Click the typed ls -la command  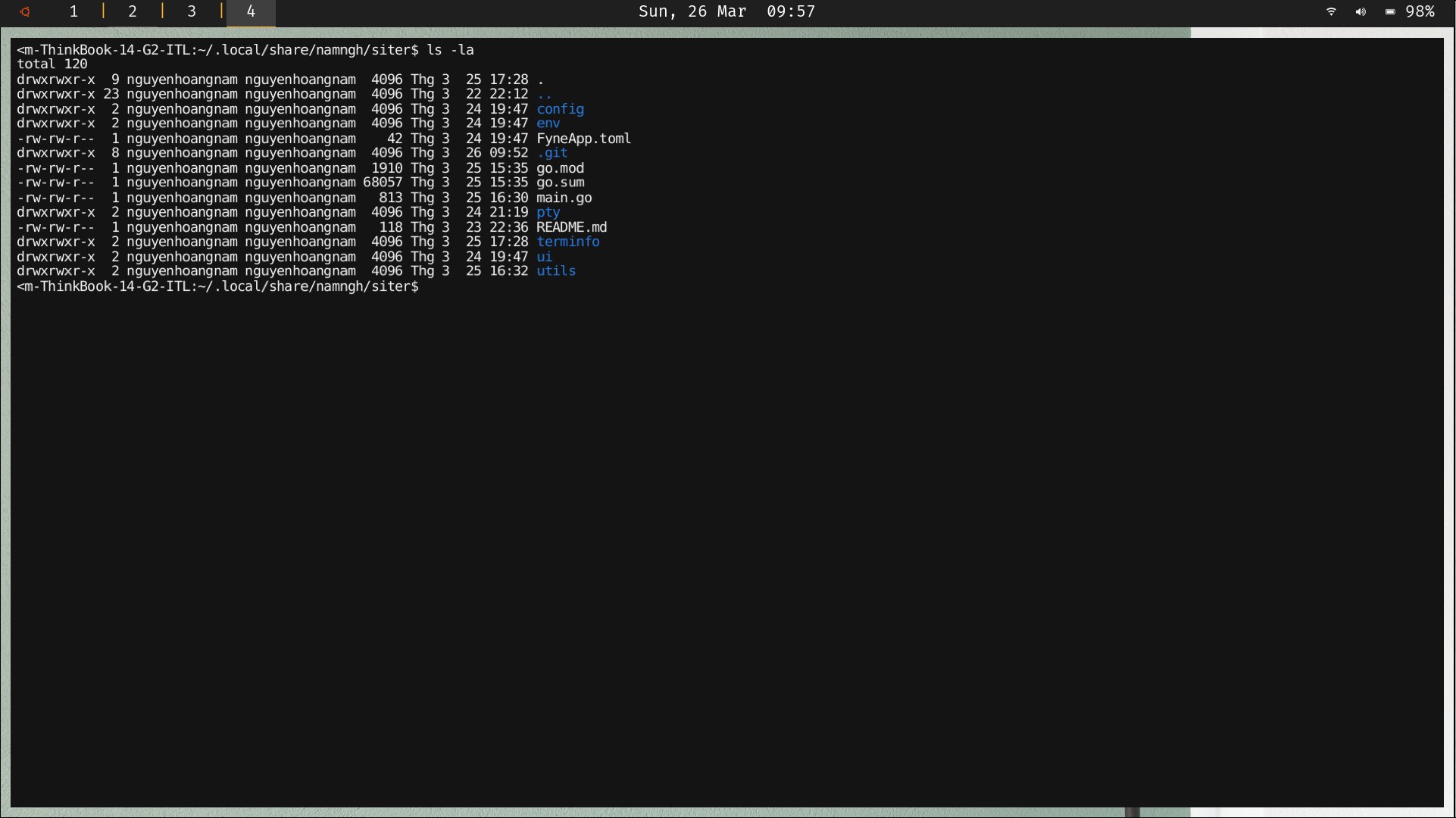click(x=450, y=50)
